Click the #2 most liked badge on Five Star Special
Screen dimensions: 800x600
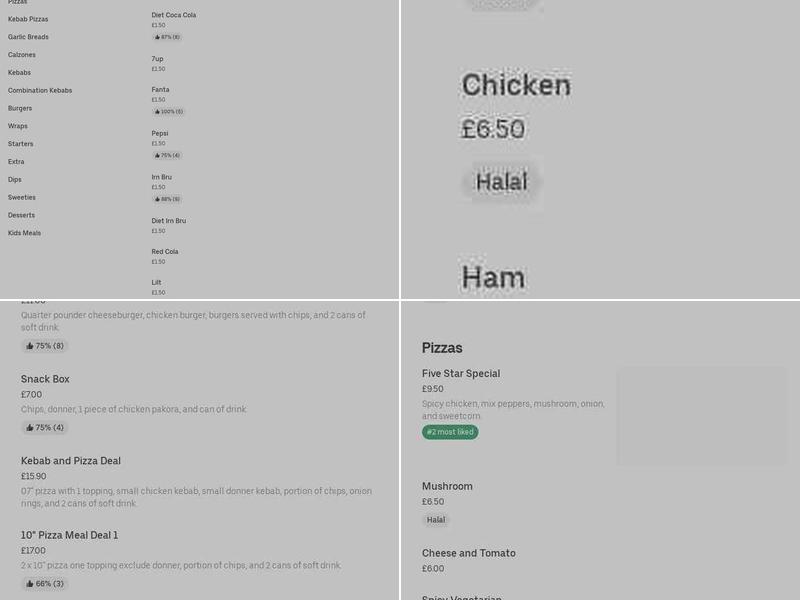pyautogui.click(x=450, y=432)
